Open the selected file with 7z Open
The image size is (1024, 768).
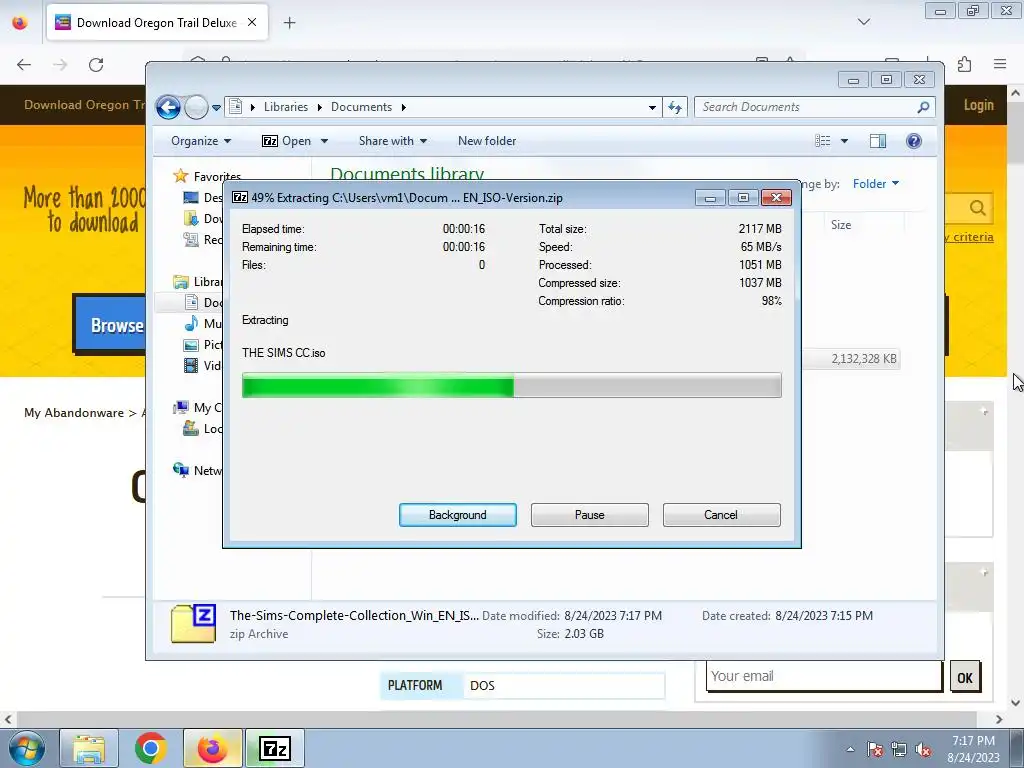286,141
